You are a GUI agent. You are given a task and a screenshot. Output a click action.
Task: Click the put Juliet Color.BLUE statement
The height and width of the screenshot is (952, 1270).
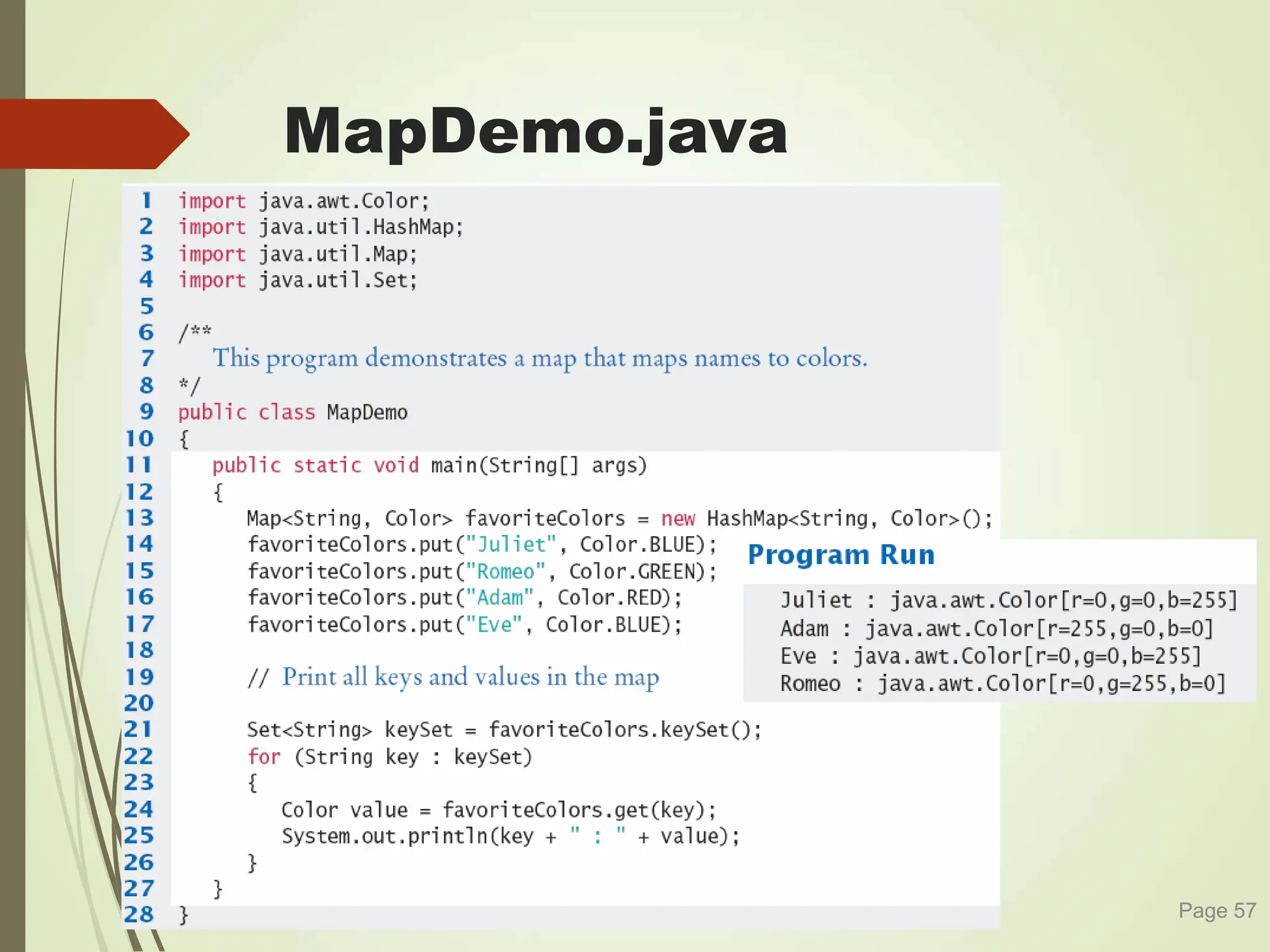tap(482, 545)
